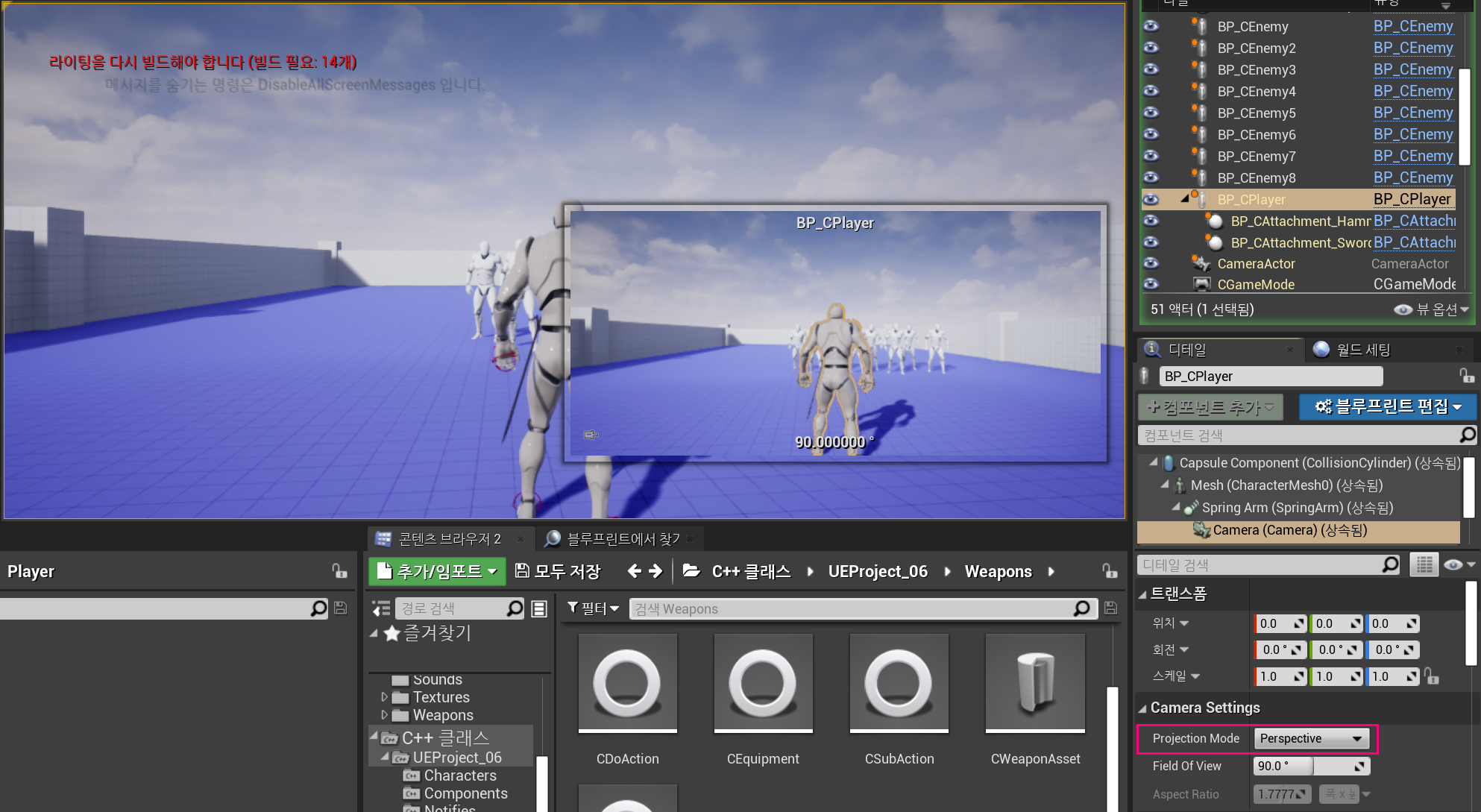
Task: Click the save search icon beside Weapons search
Action: [x=1110, y=608]
